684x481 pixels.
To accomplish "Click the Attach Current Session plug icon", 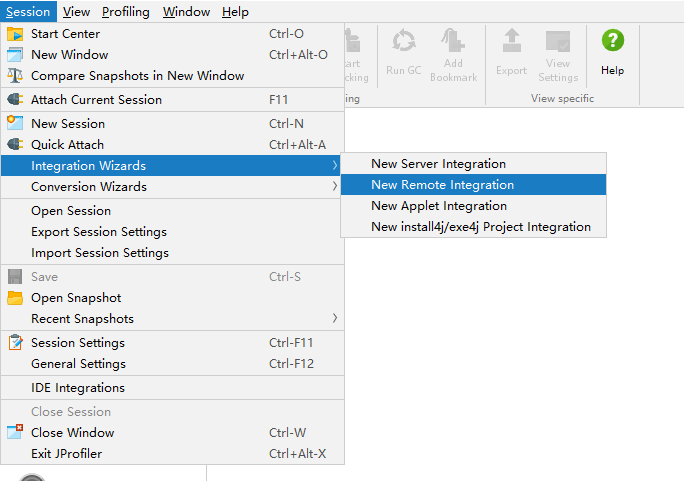I will coord(15,100).
